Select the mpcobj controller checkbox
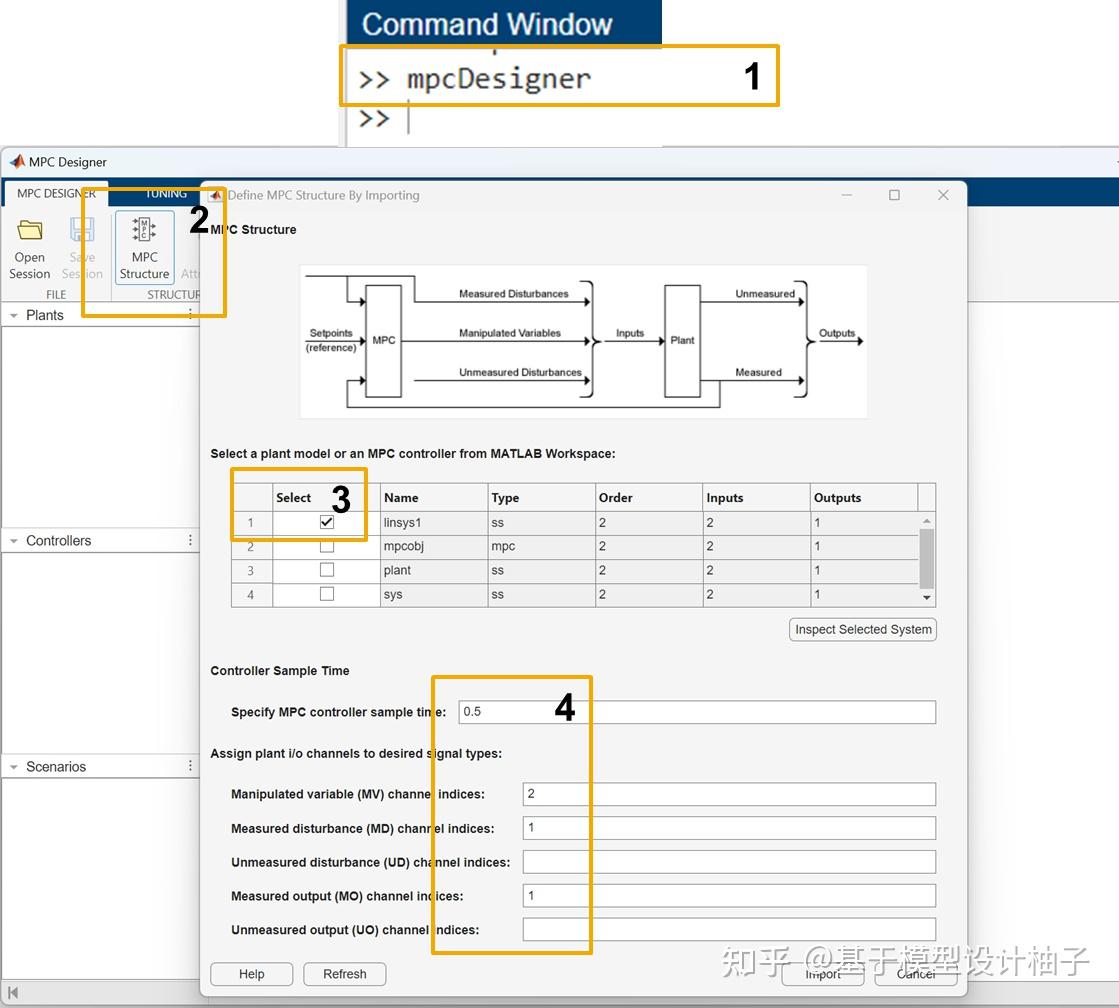The width and height of the screenshot is (1119, 1008). [x=325, y=546]
